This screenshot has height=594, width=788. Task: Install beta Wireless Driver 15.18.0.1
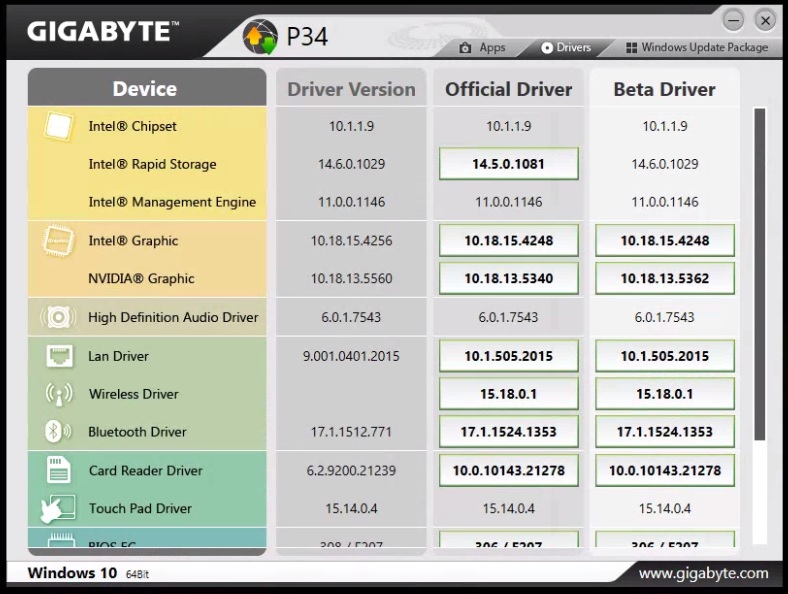pos(665,393)
